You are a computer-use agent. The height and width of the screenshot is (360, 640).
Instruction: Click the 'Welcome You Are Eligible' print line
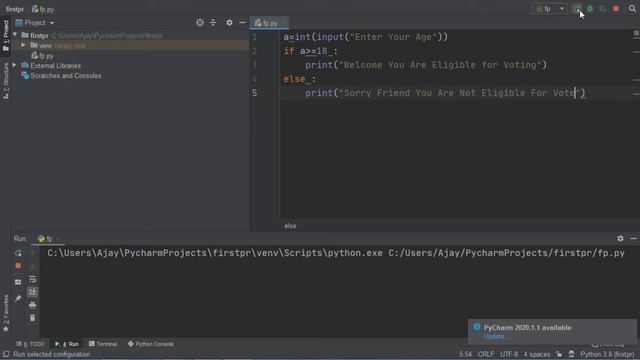point(426,65)
